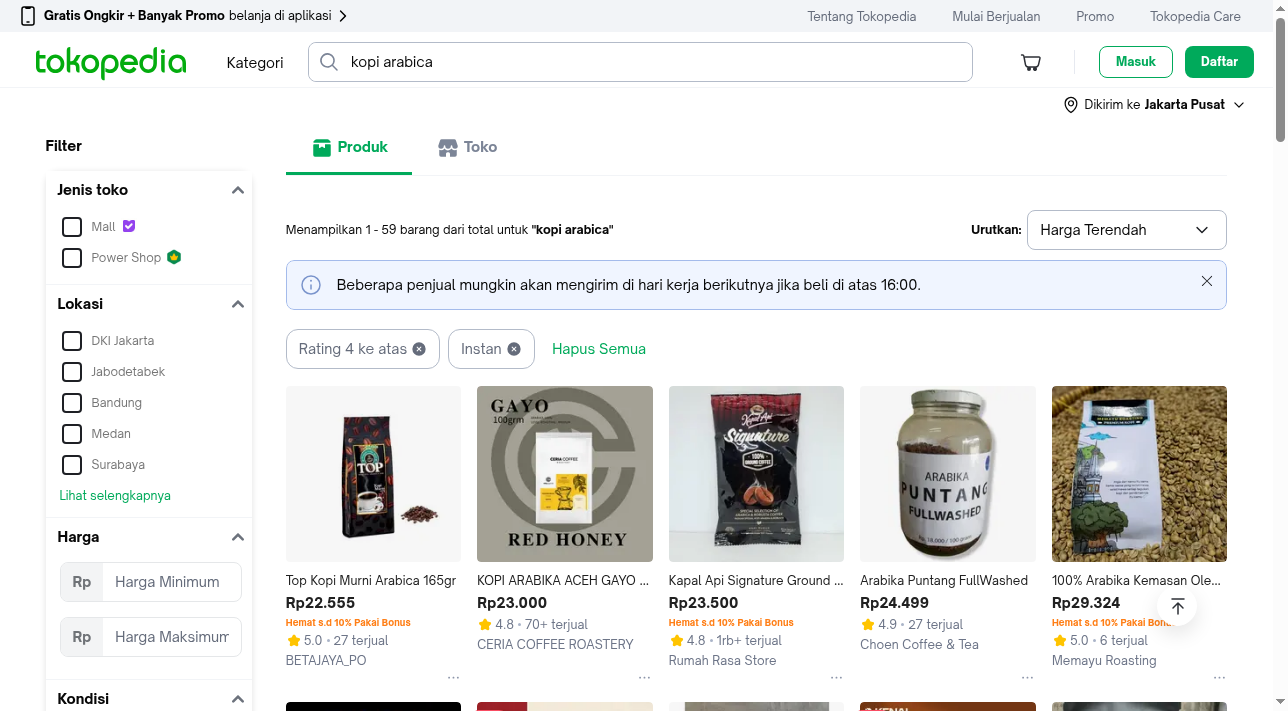Open the GAYO Red Honey product image

pyautogui.click(x=565, y=474)
